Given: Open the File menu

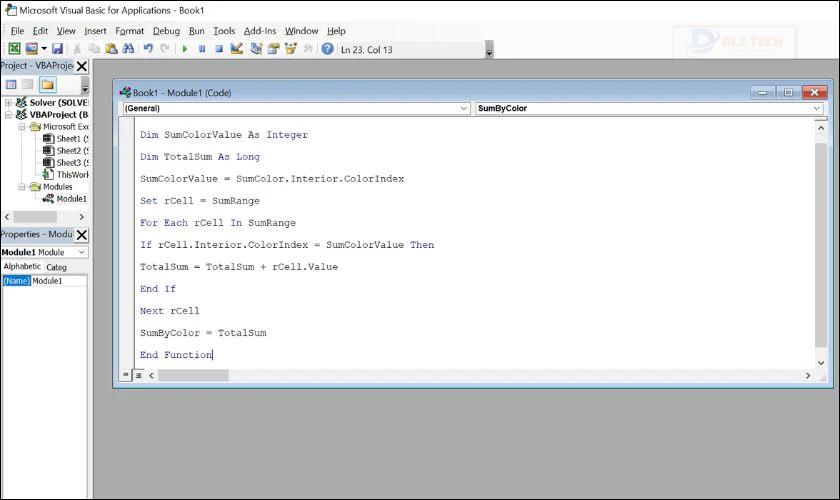Looking at the screenshot, I should pyautogui.click(x=17, y=31).
